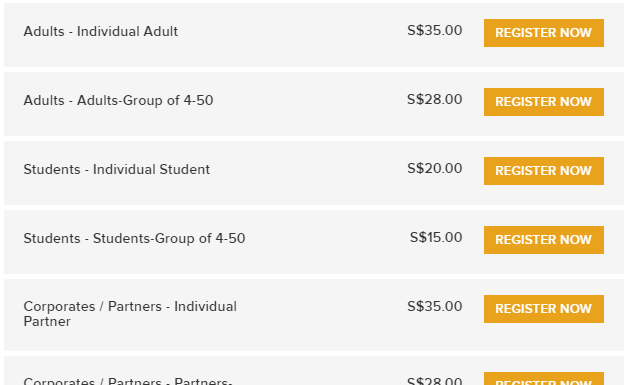Select the Adults - Adults-Group of 4-50 label
The width and height of the screenshot is (626, 385).
point(118,100)
